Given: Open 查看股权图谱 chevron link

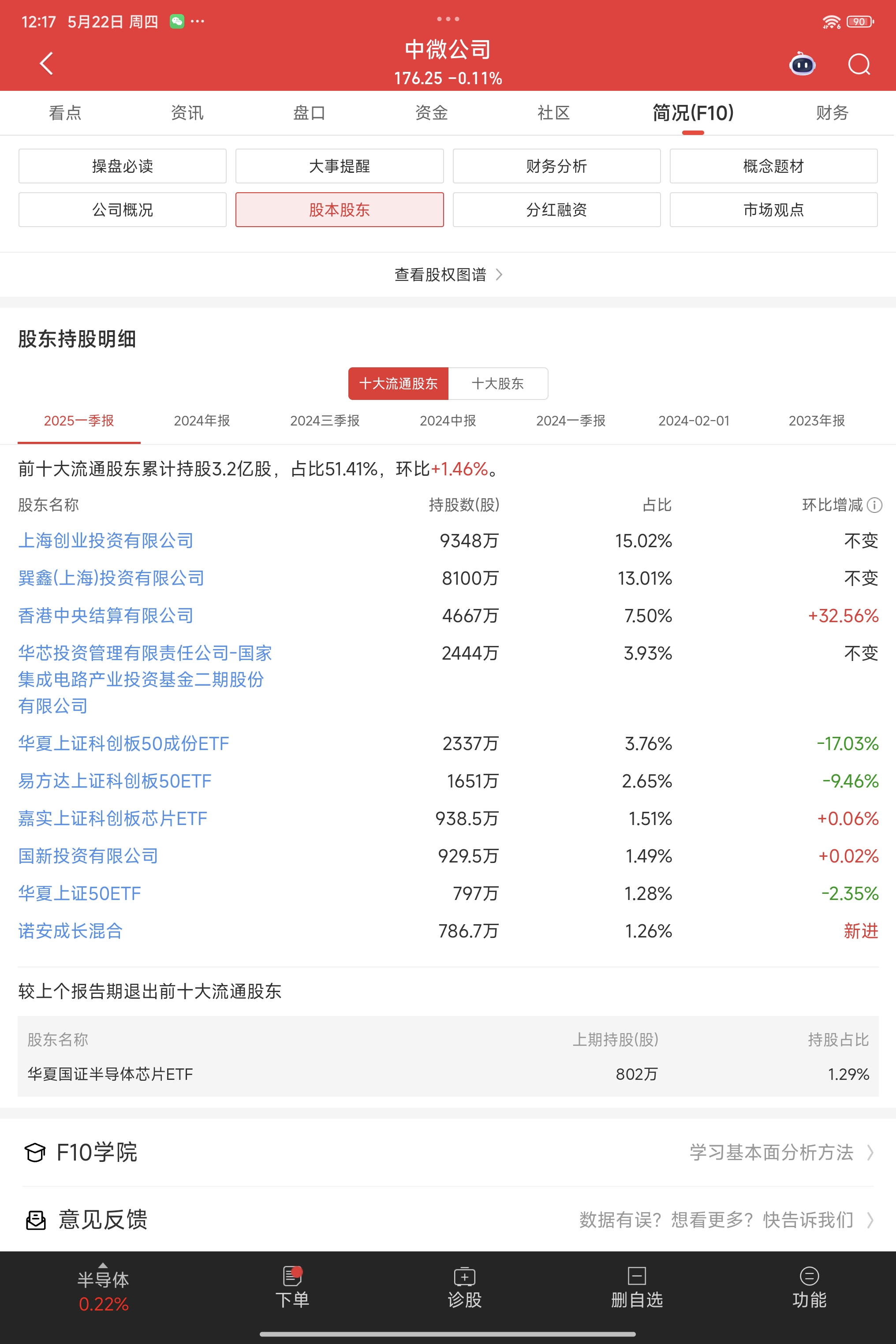Looking at the screenshot, I should click(x=448, y=275).
